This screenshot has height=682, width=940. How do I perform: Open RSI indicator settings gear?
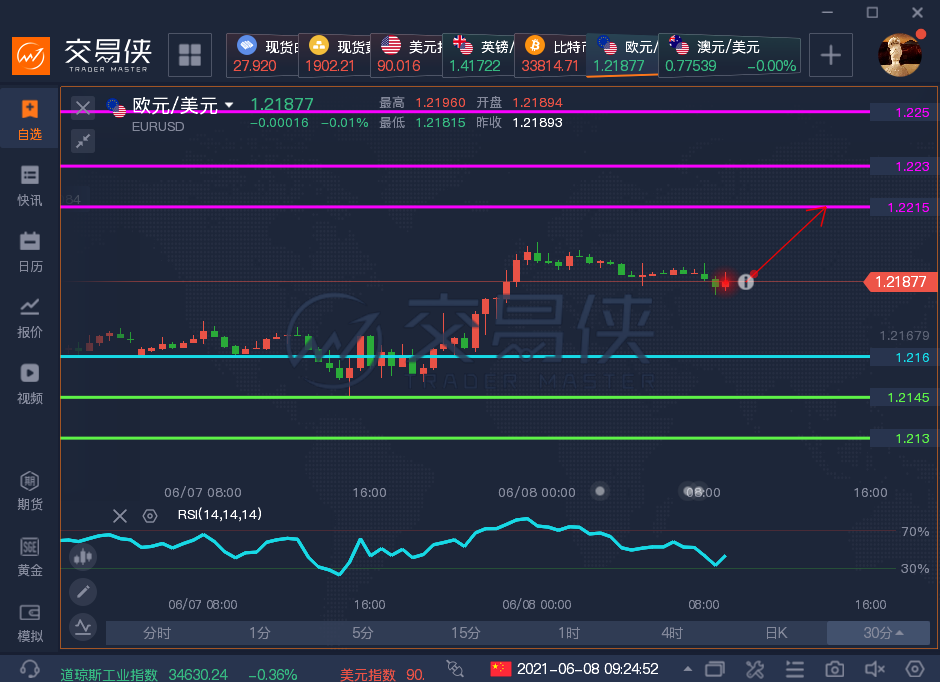pos(150,515)
